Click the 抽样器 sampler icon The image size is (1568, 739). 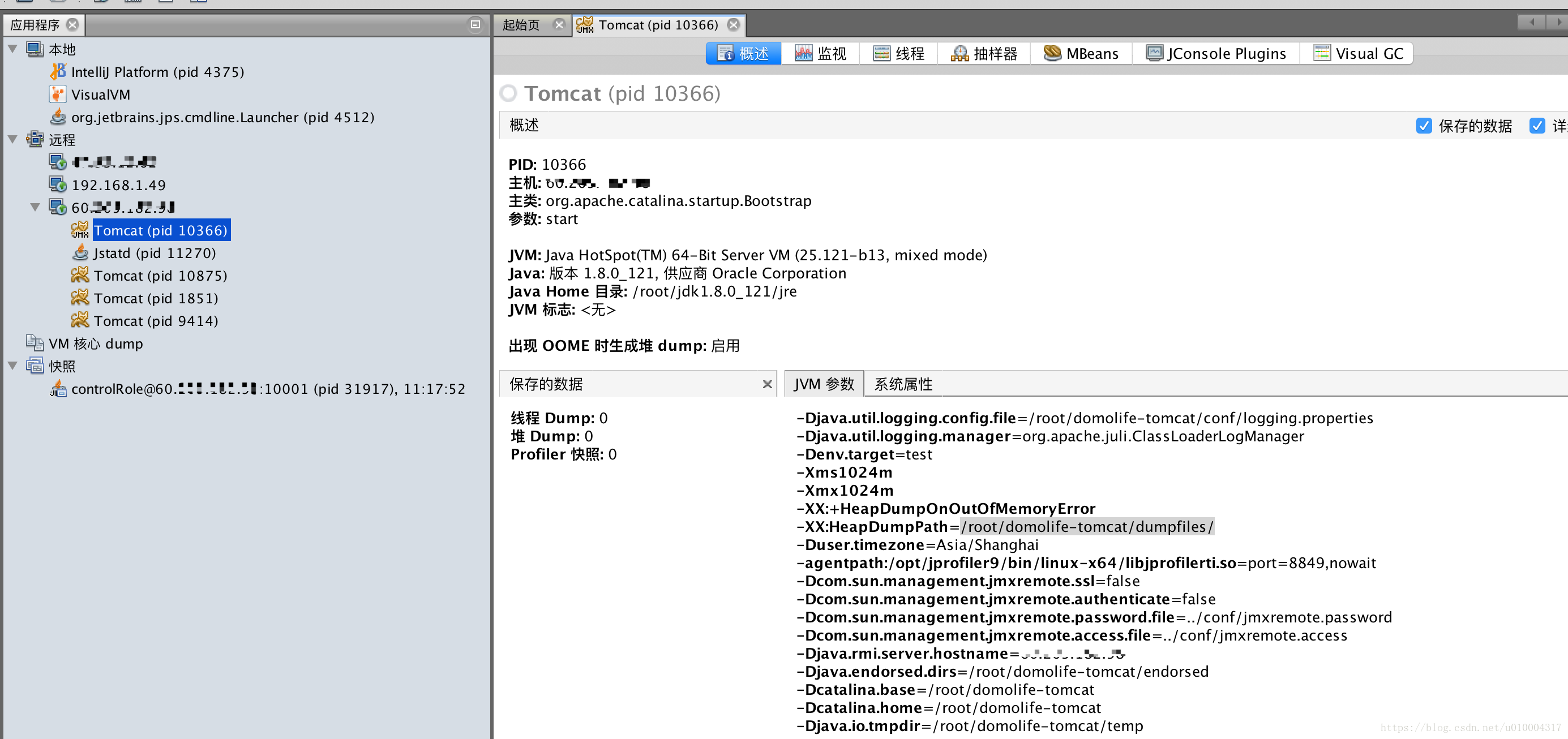click(960, 54)
